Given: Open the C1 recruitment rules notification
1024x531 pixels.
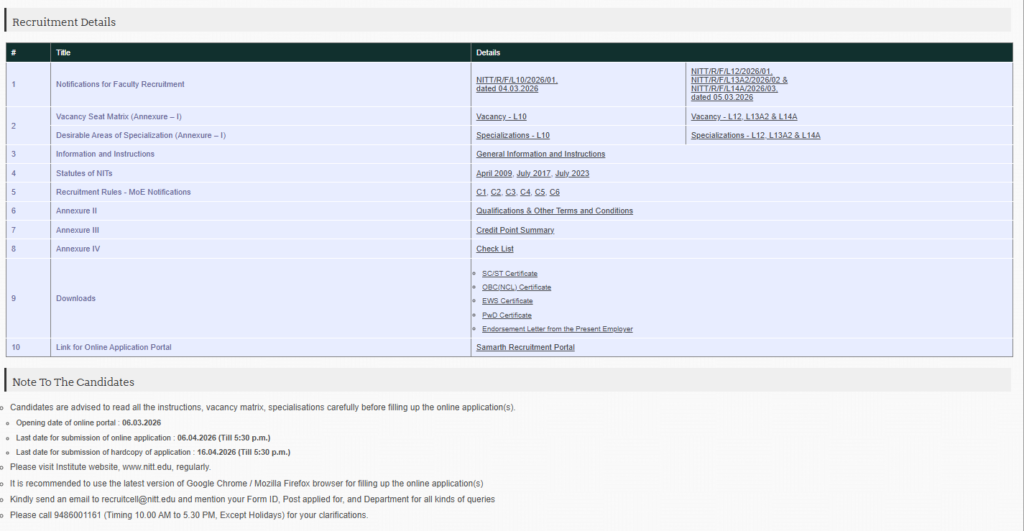Looking at the screenshot, I should click(481, 192).
